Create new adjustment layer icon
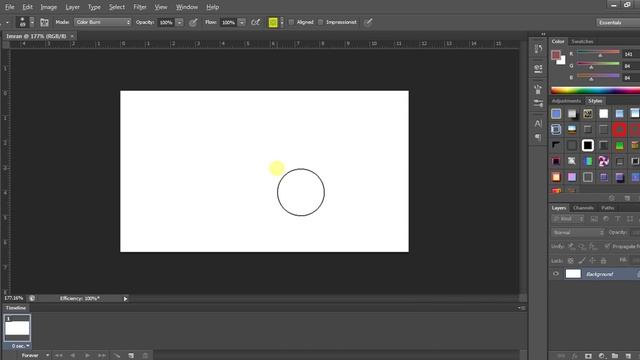Screen dimensions: 640x360 click(602, 356)
